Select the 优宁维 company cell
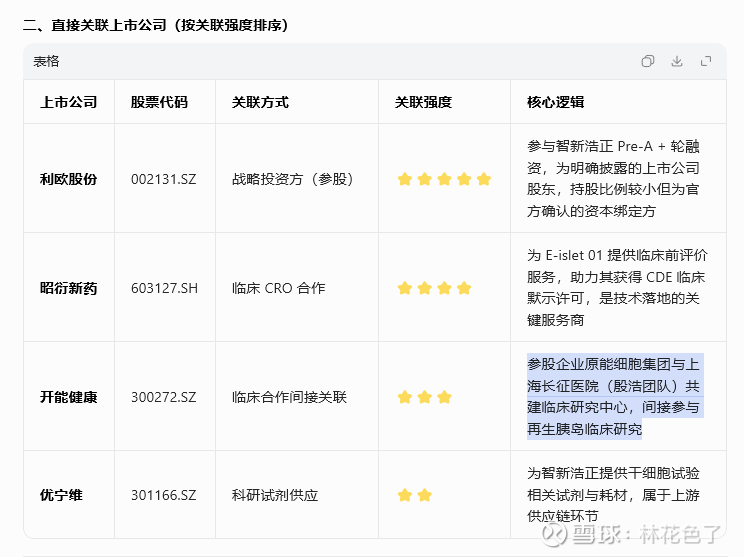744x557 pixels. click(x=61, y=495)
